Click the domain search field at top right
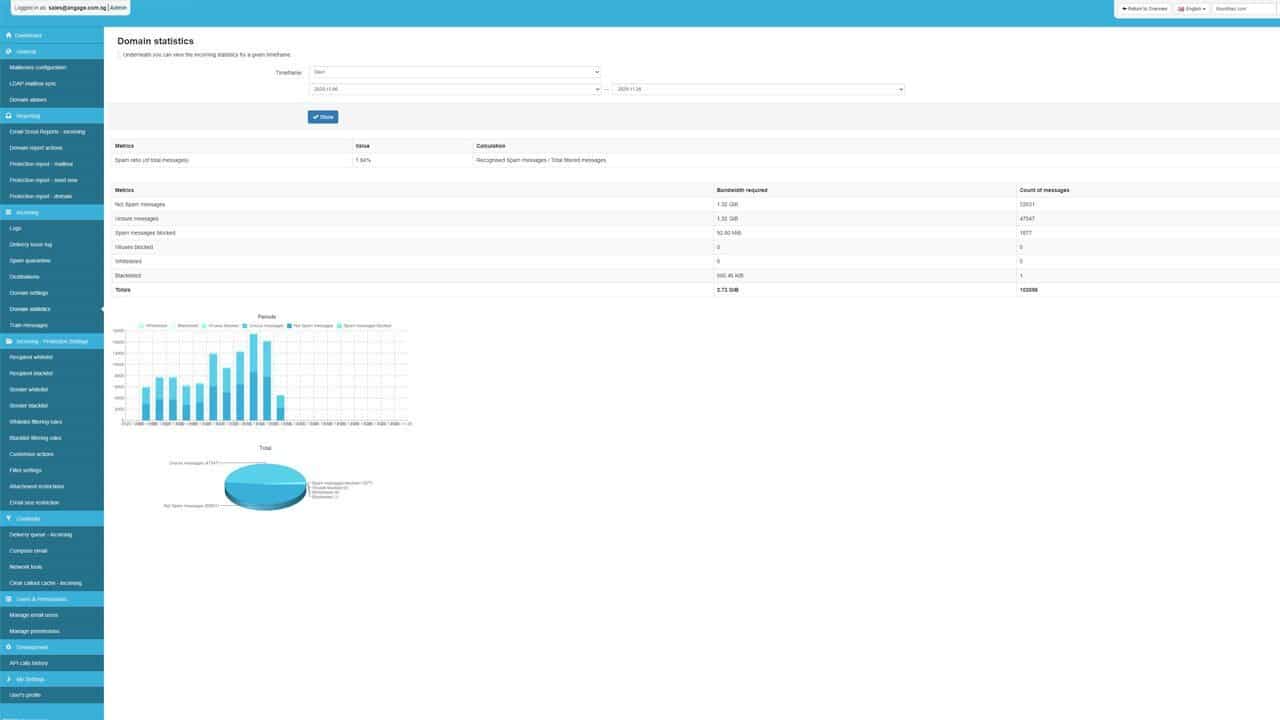1280x720 pixels. coord(1244,9)
